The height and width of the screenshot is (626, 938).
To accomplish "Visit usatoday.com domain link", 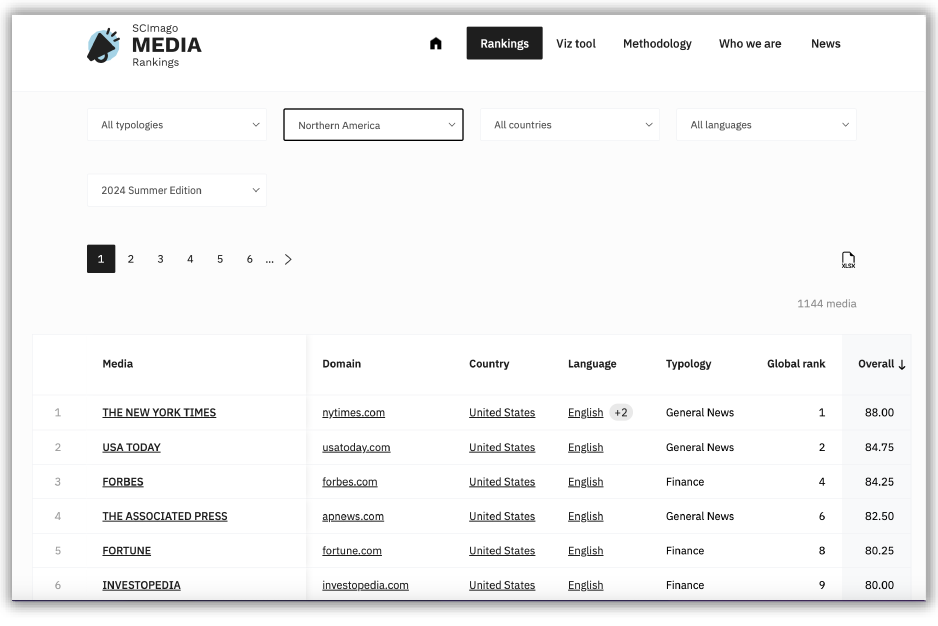I will (356, 447).
